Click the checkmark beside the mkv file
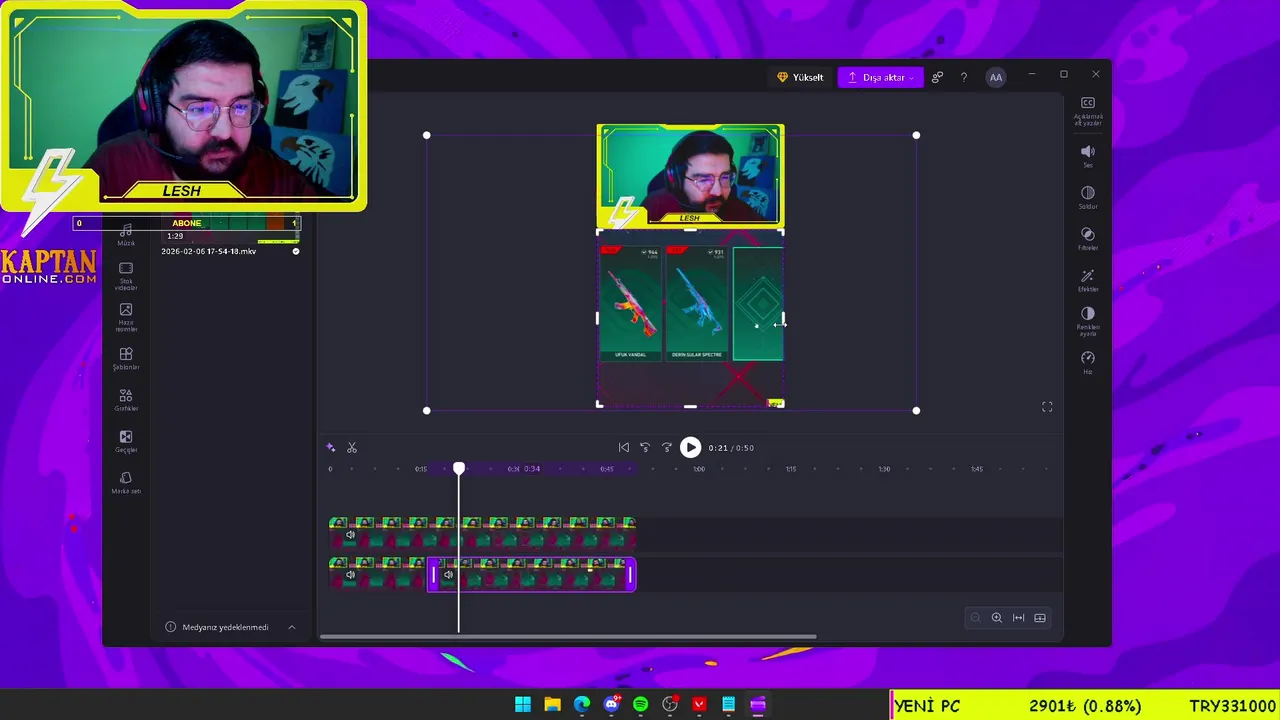 click(x=295, y=251)
